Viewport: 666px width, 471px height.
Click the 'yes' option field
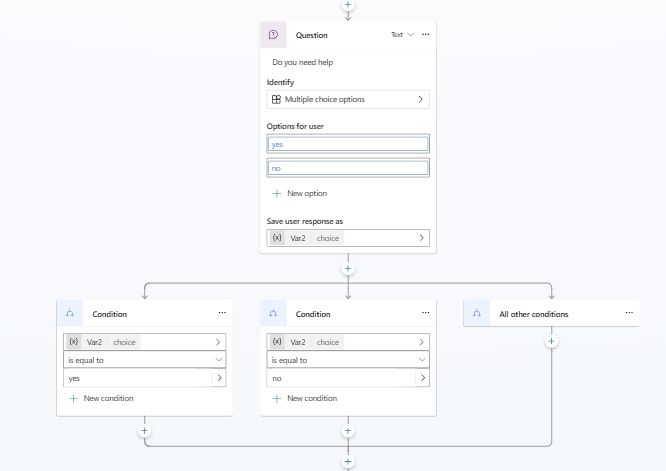(x=348, y=144)
